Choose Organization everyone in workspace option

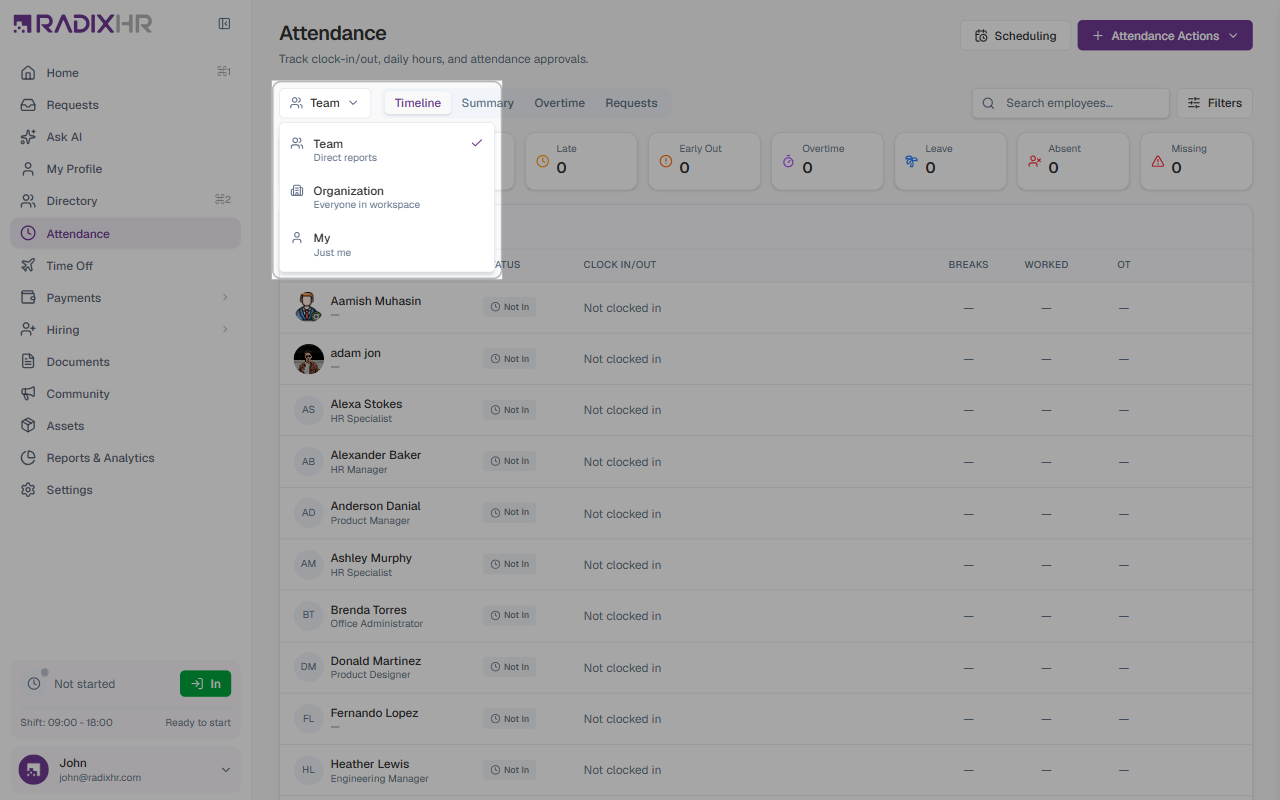pos(387,197)
